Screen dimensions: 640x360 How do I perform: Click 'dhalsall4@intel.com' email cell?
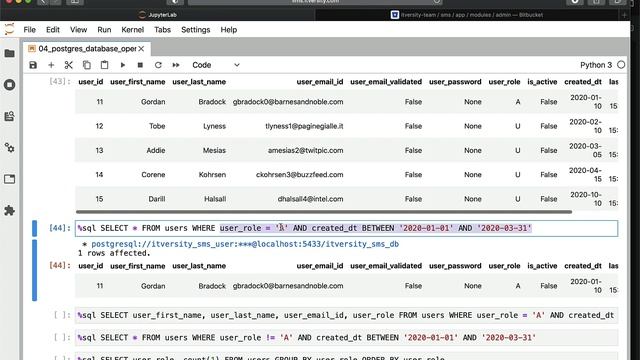[310, 199]
